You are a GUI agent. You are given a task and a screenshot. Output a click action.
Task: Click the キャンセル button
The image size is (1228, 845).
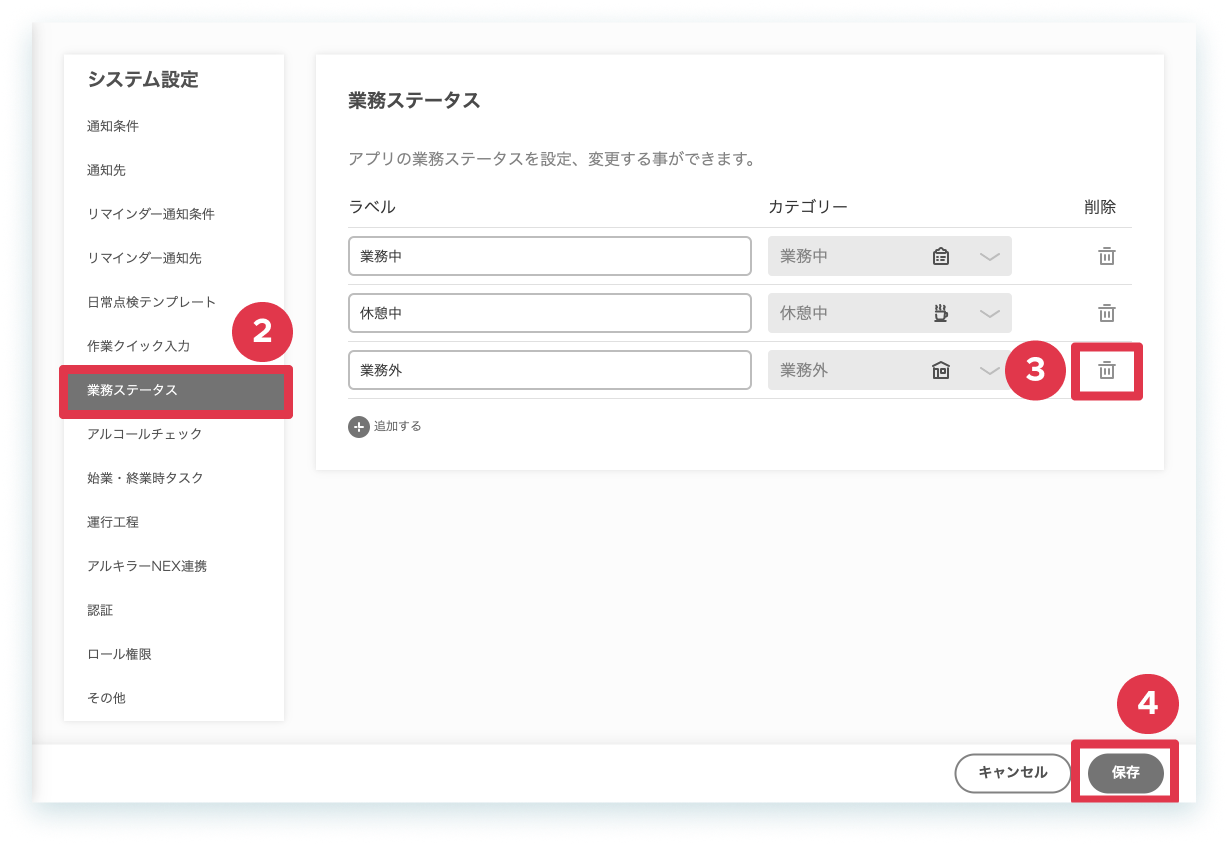1013,773
